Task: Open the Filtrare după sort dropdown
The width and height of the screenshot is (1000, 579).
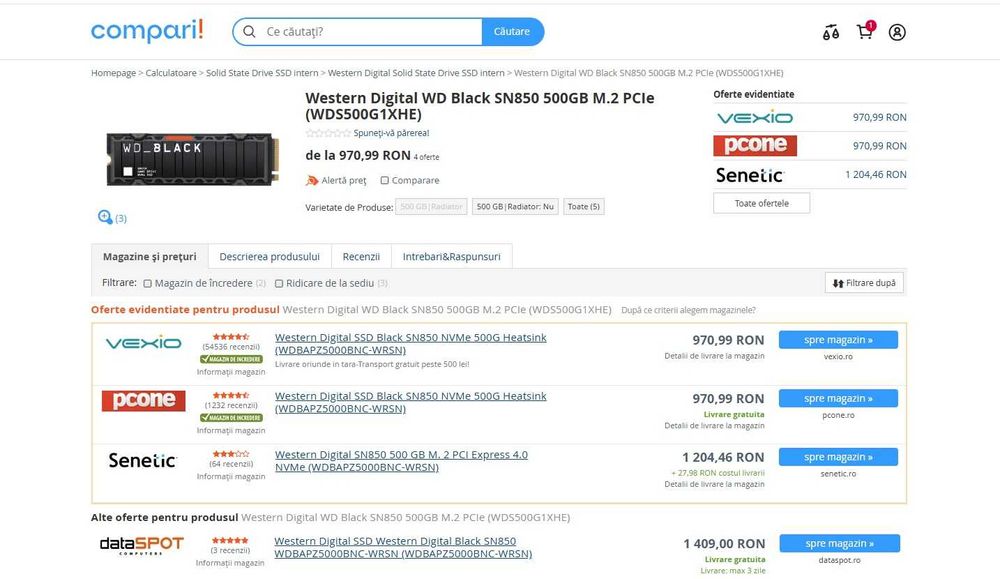Action: (864, 282)
